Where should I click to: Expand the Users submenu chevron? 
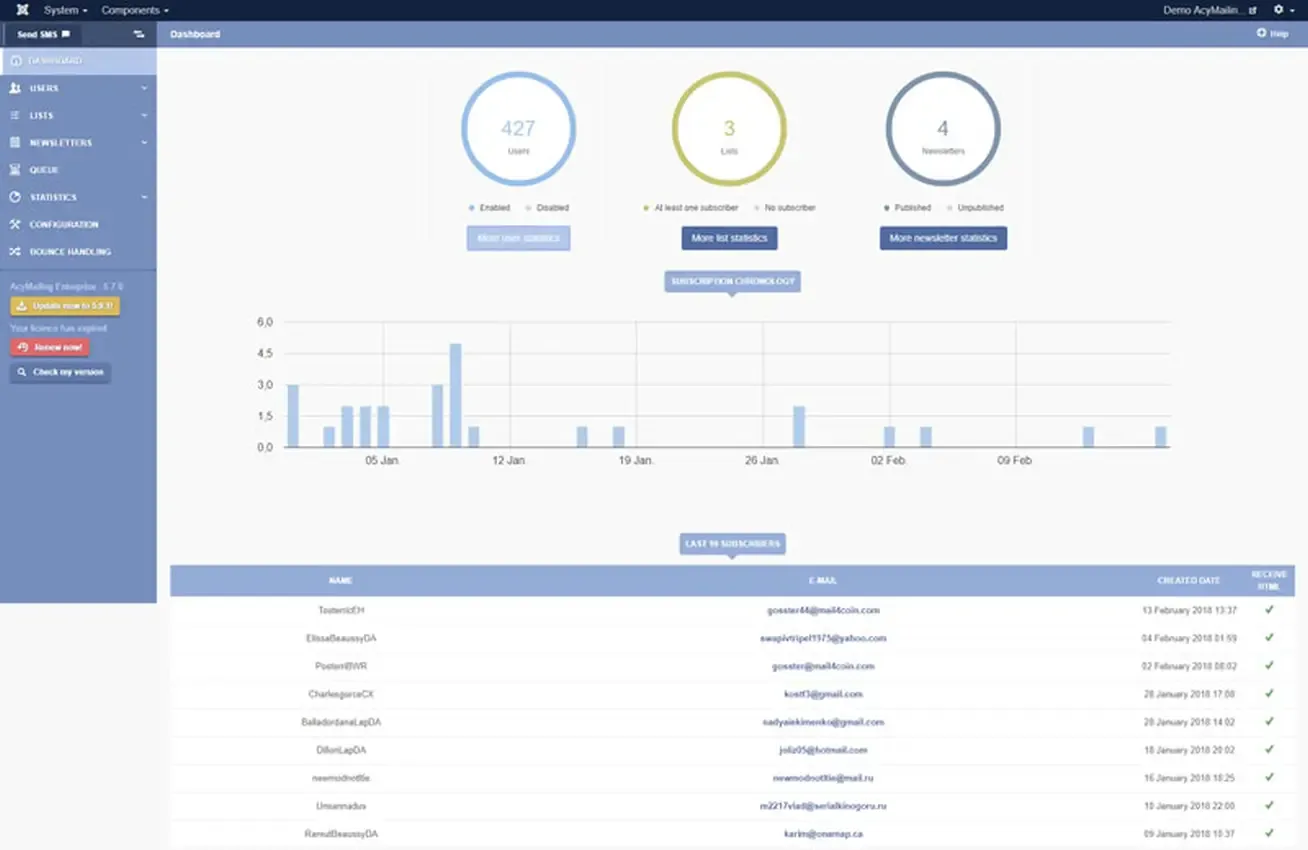(144, 88)
